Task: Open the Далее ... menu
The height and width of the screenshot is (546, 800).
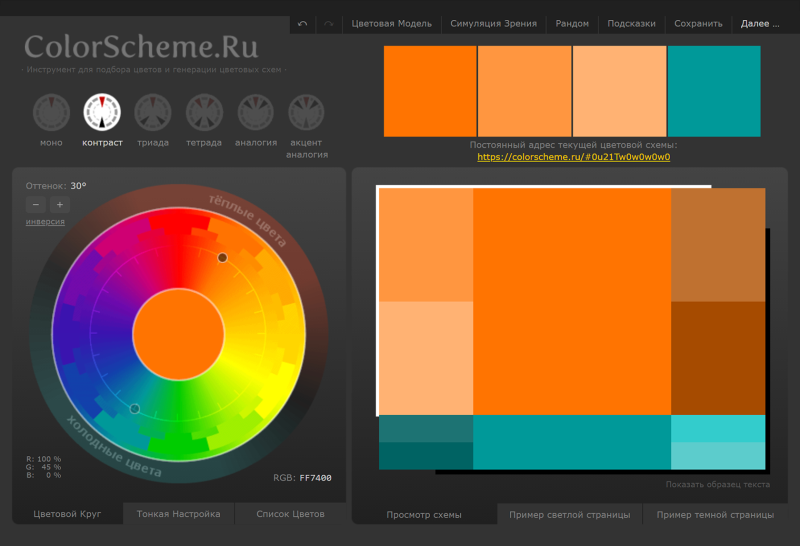Action: click(760, 24)
